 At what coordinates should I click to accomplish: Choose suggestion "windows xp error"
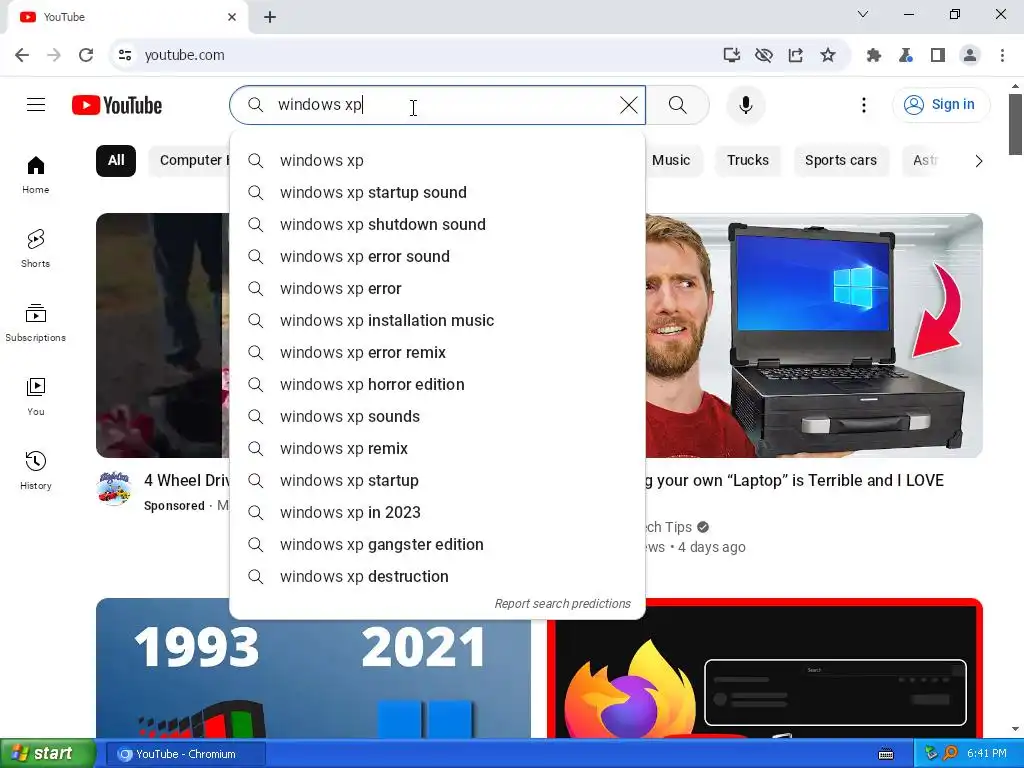(438, 289)
